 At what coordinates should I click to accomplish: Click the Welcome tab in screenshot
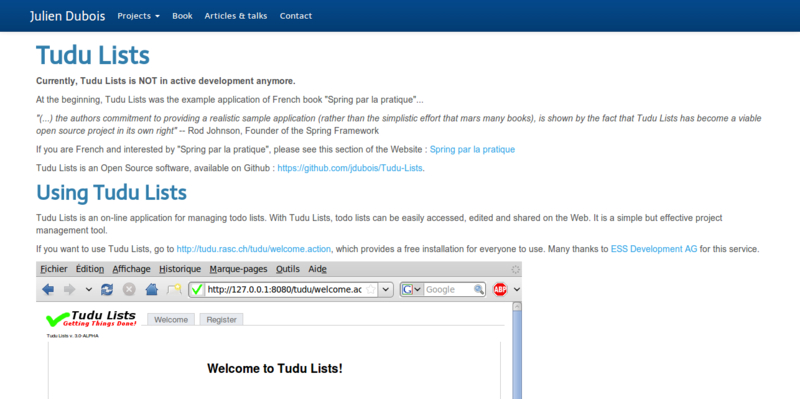click(x=171, y=319)
